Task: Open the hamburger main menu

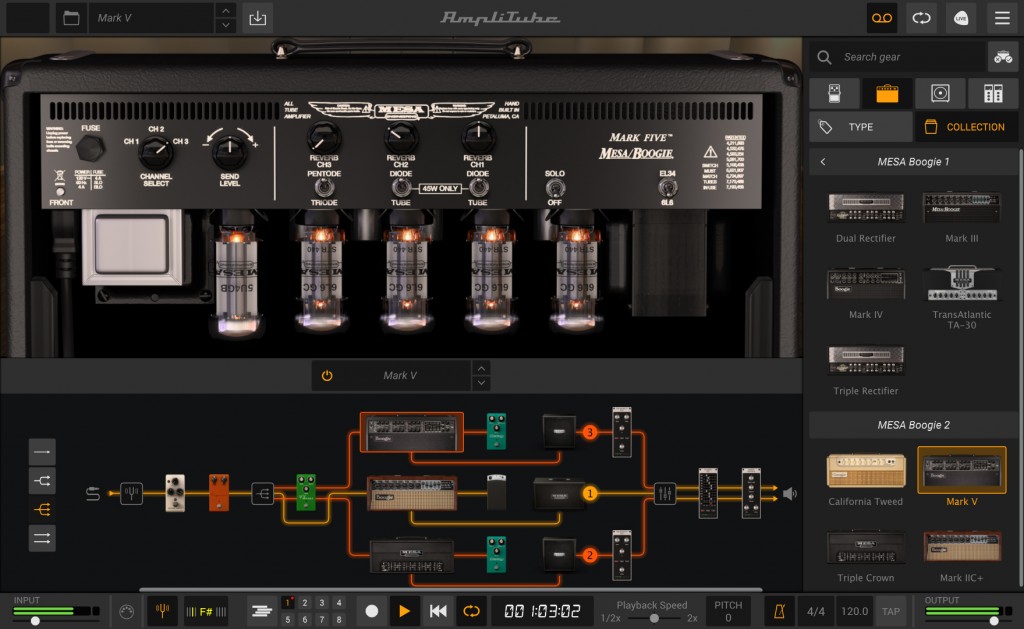Action: [x=1002, y=18]
